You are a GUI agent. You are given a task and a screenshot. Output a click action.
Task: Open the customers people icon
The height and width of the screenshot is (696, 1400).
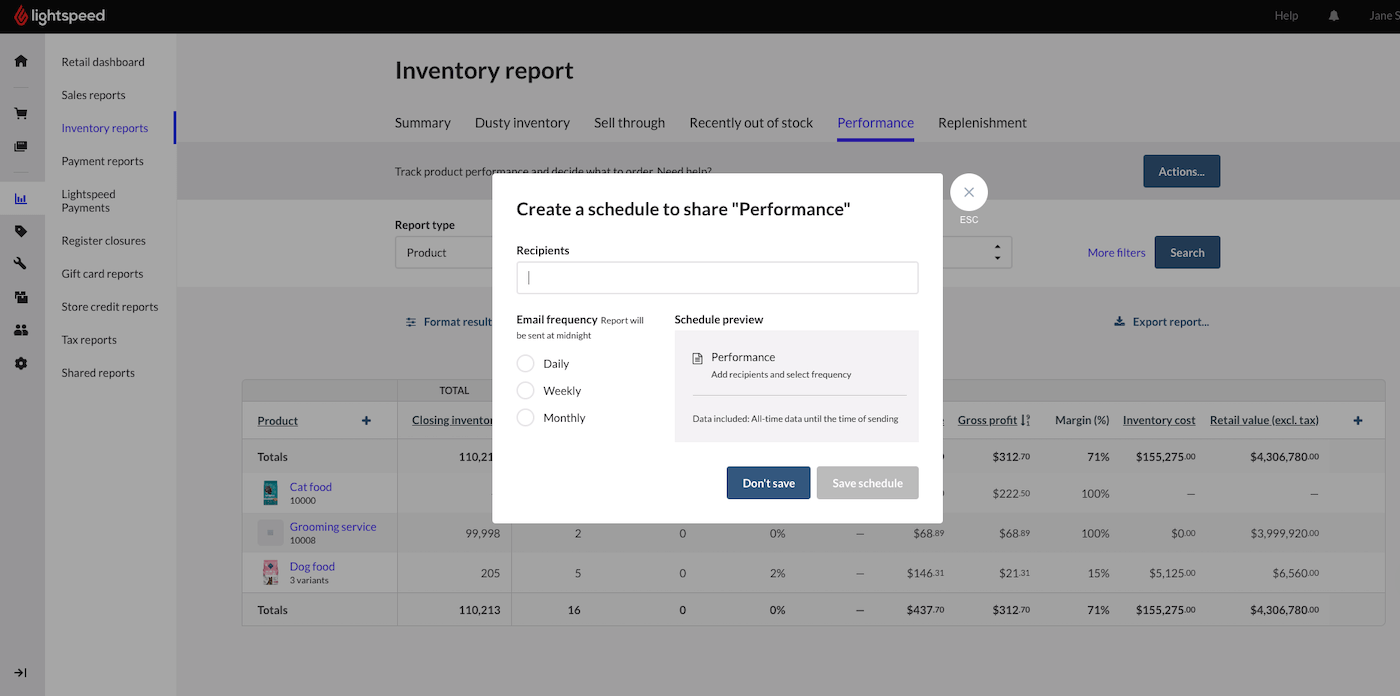tap(21, 330)
